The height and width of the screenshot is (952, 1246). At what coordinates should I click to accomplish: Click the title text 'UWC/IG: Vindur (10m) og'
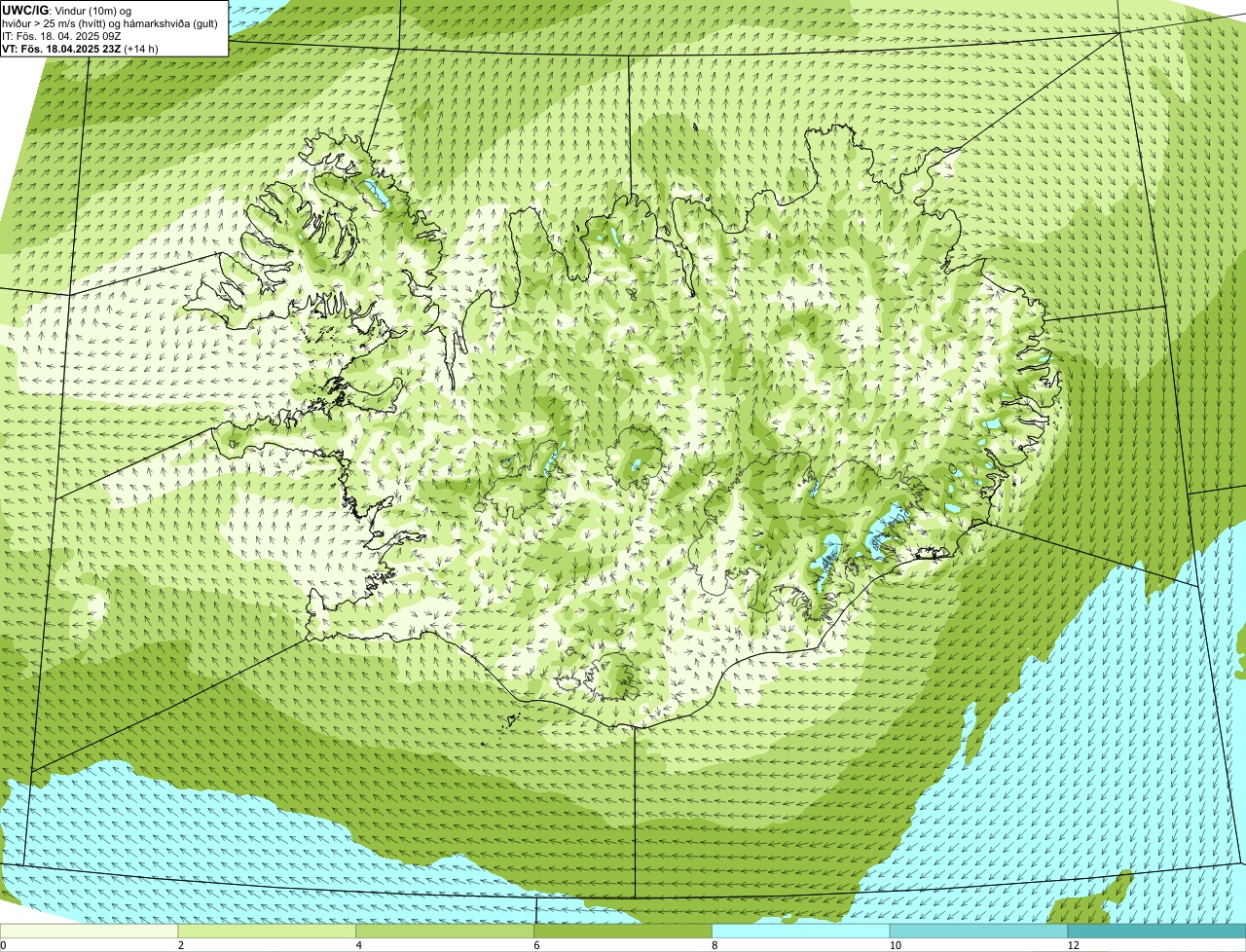coord(66,10)
